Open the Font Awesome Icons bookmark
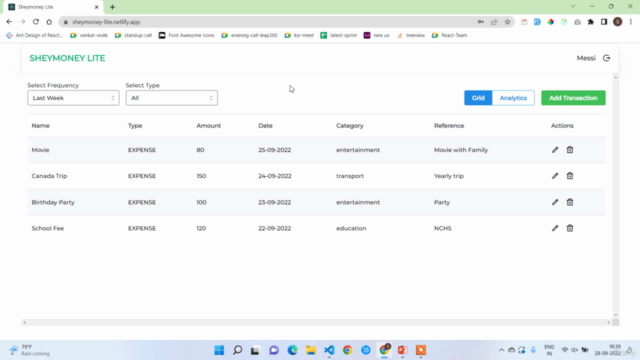 187,36
